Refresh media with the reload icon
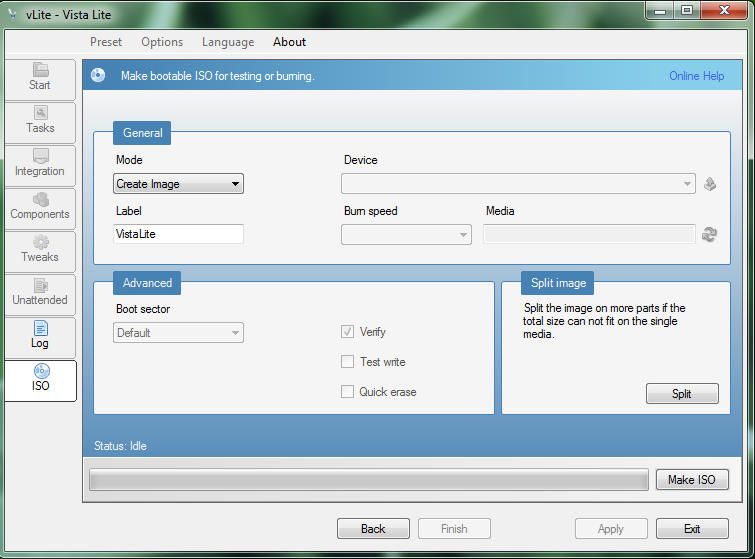Viewport: 755px width, 559px height. [710, 234]
